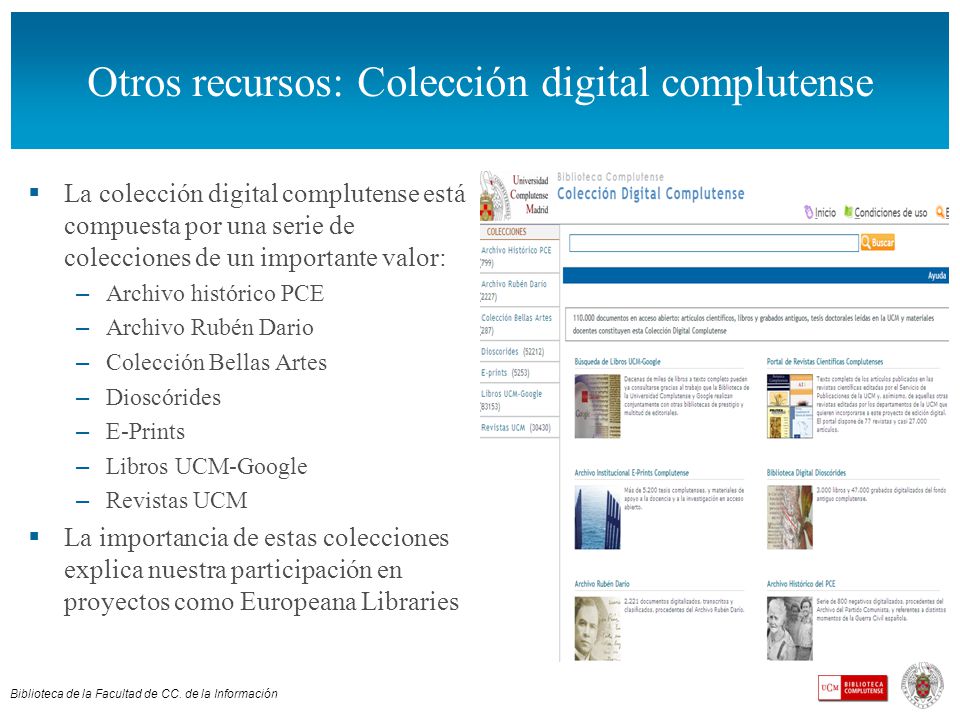Click the 110.000 documentos description text
The height and width of the screenshot is (720, 960).
[x=754, y=324]
